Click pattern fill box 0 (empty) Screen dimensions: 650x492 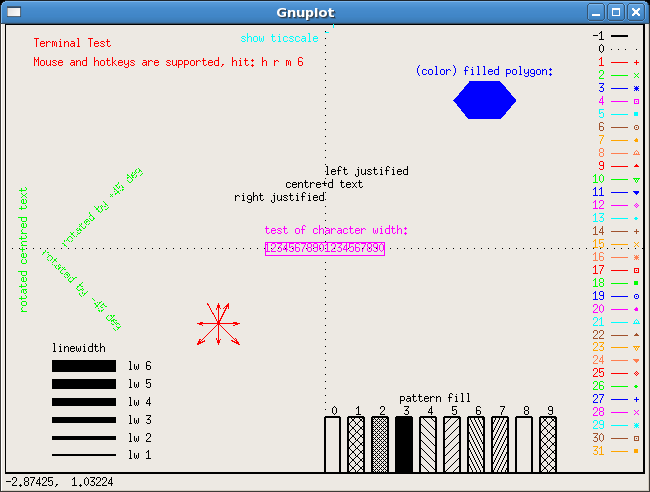(332, 445)
